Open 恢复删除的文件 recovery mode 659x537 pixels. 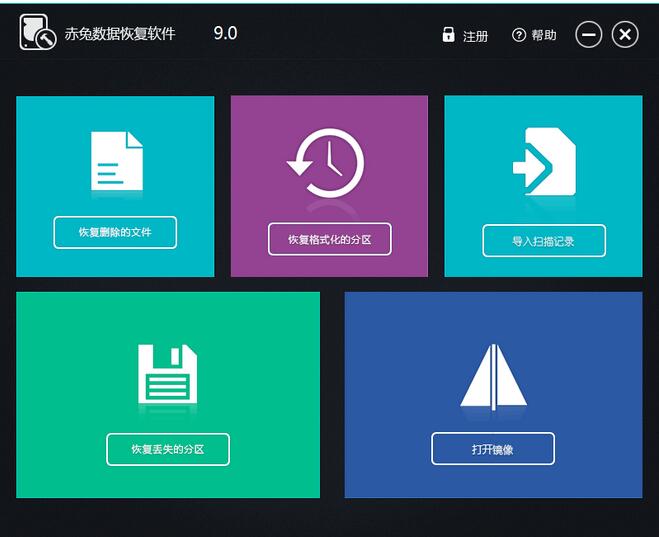coord(115,232)
